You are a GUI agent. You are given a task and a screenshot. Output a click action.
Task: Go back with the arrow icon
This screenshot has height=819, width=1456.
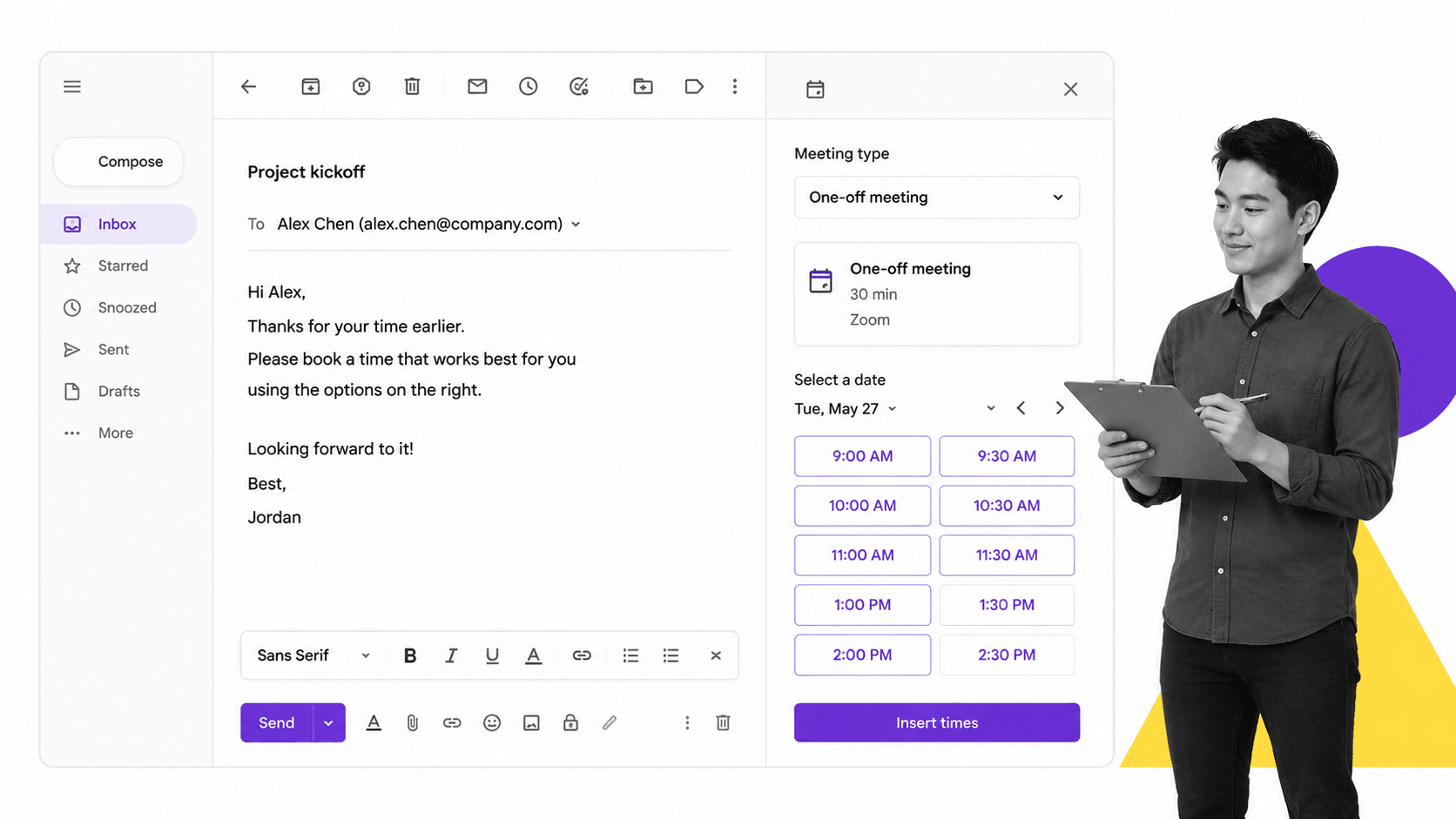[x=249, y=86]
